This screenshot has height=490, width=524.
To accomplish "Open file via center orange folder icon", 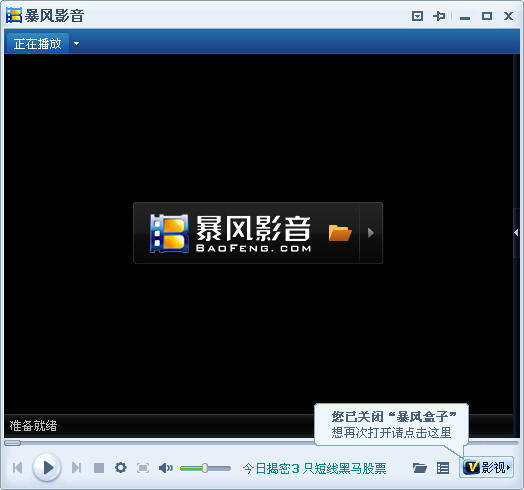I will (x=340, y=233).
